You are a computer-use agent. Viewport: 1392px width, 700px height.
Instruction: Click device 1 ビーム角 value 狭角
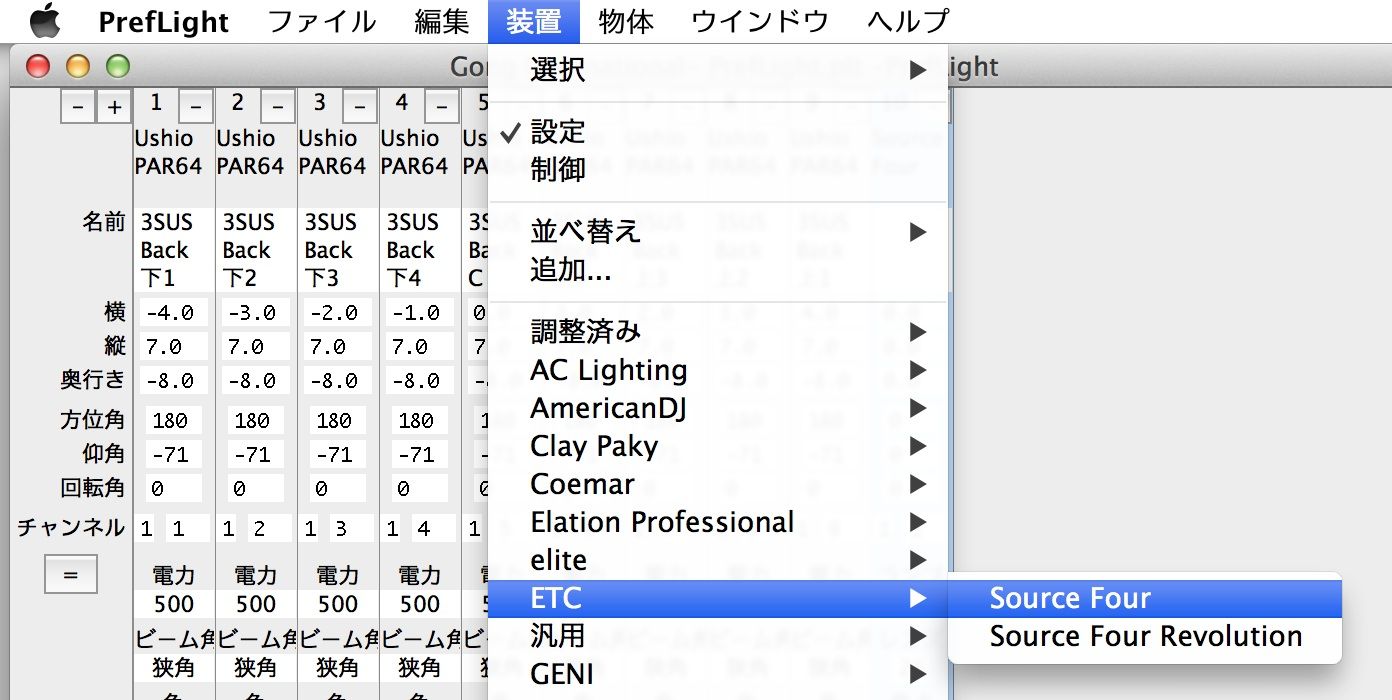pyautogui.click(x=174, y=666)
